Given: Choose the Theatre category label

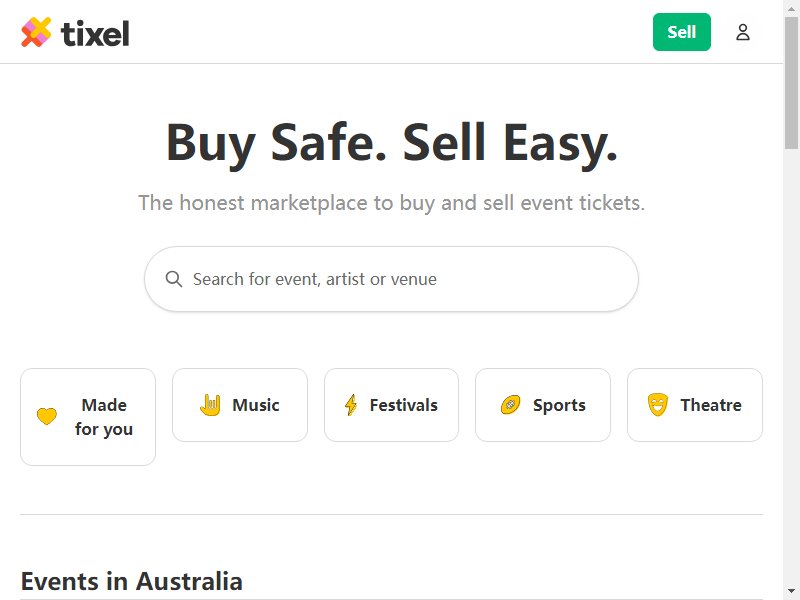Looking at the screenshot, I should coord(711,405).
